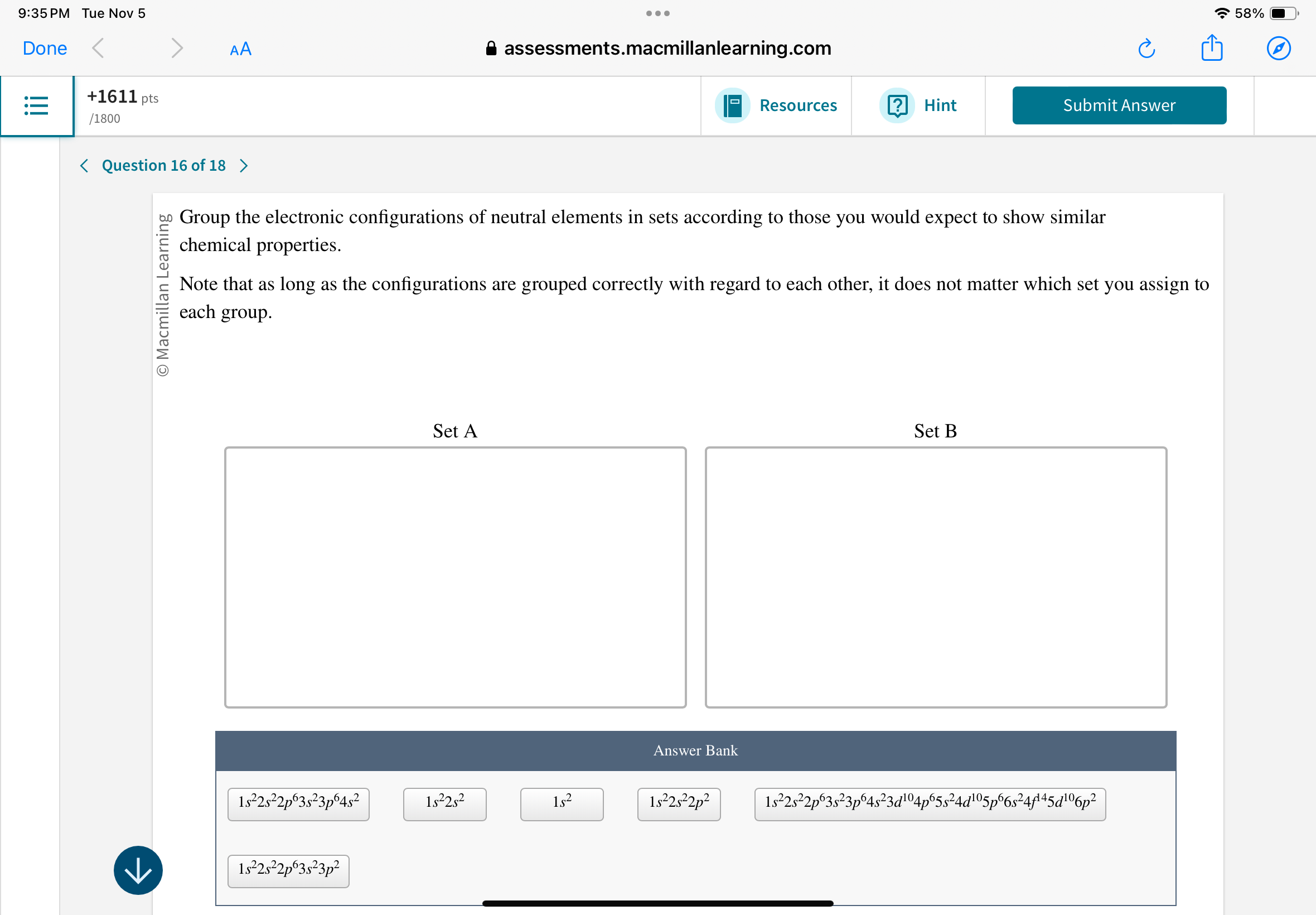This screenshot has width=1316, height=915.
Task: Click the Question 16 of 18 label
Action: 163,165
